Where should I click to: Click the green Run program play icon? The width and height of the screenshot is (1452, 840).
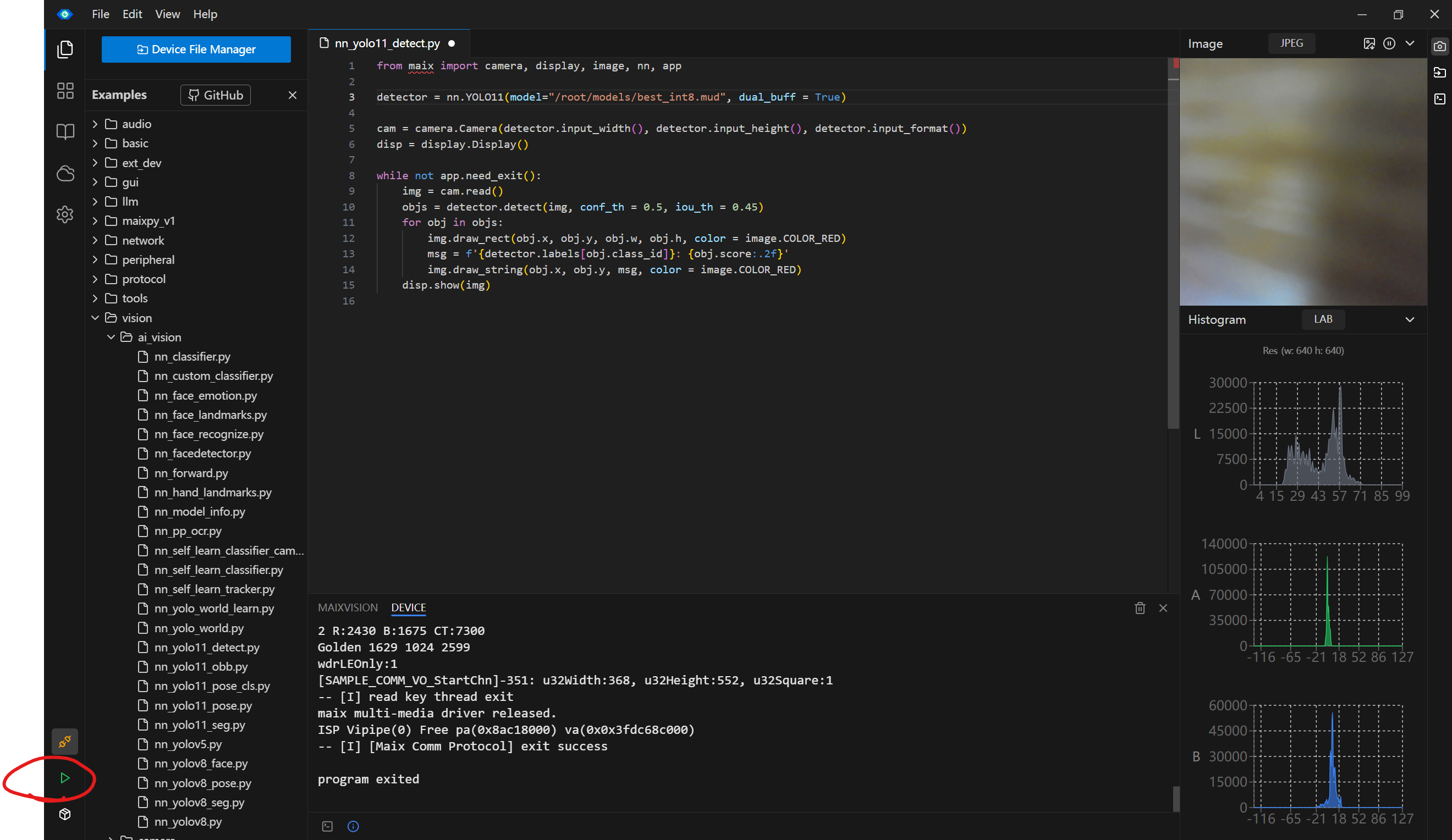[64, 778]
